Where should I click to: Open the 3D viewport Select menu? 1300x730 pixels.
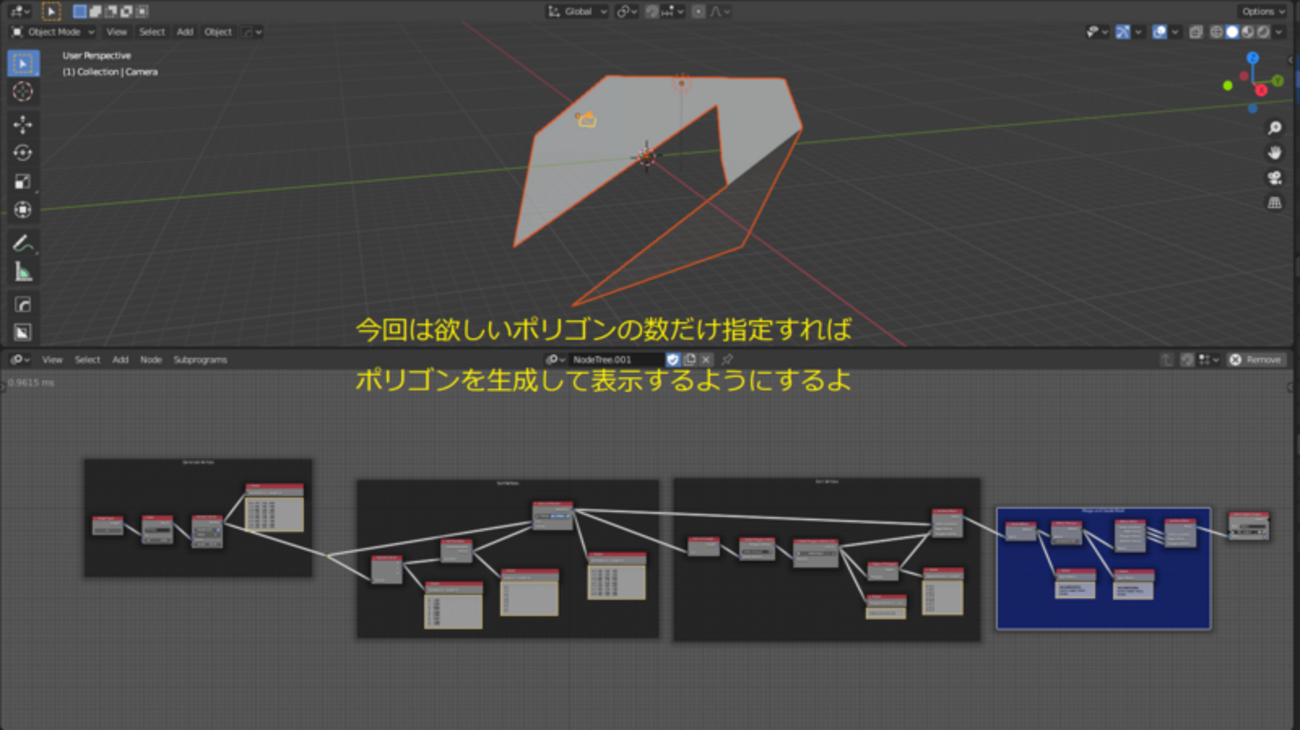click(x=152, y=32)
